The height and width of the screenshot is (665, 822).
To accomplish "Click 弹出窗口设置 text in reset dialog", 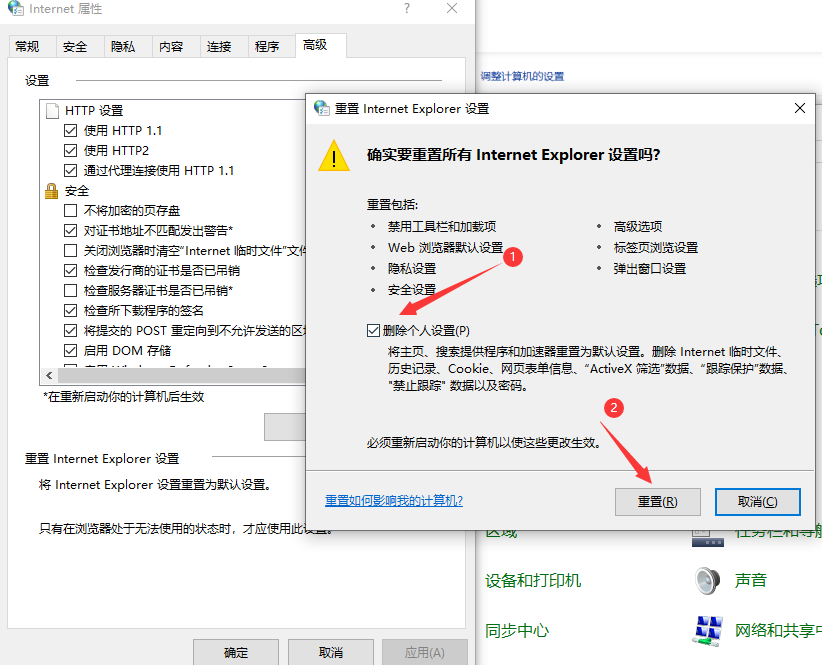I will coord(650,268).
